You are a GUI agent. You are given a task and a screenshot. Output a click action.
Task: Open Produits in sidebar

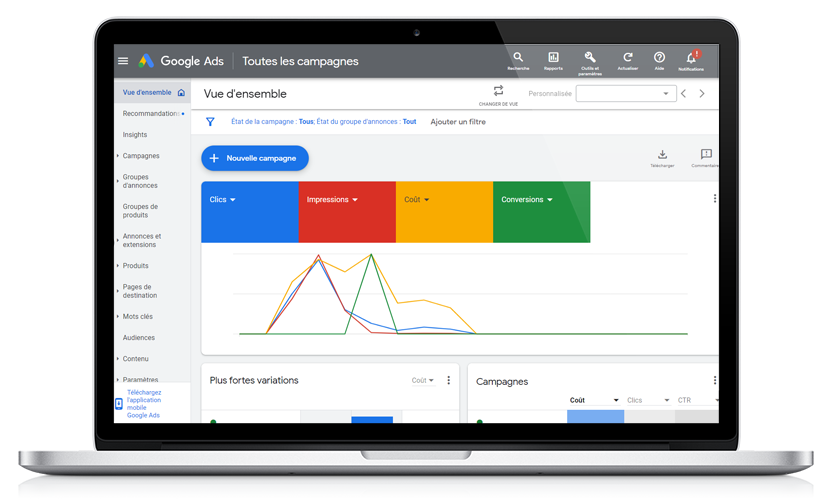(x=135, y=266)
